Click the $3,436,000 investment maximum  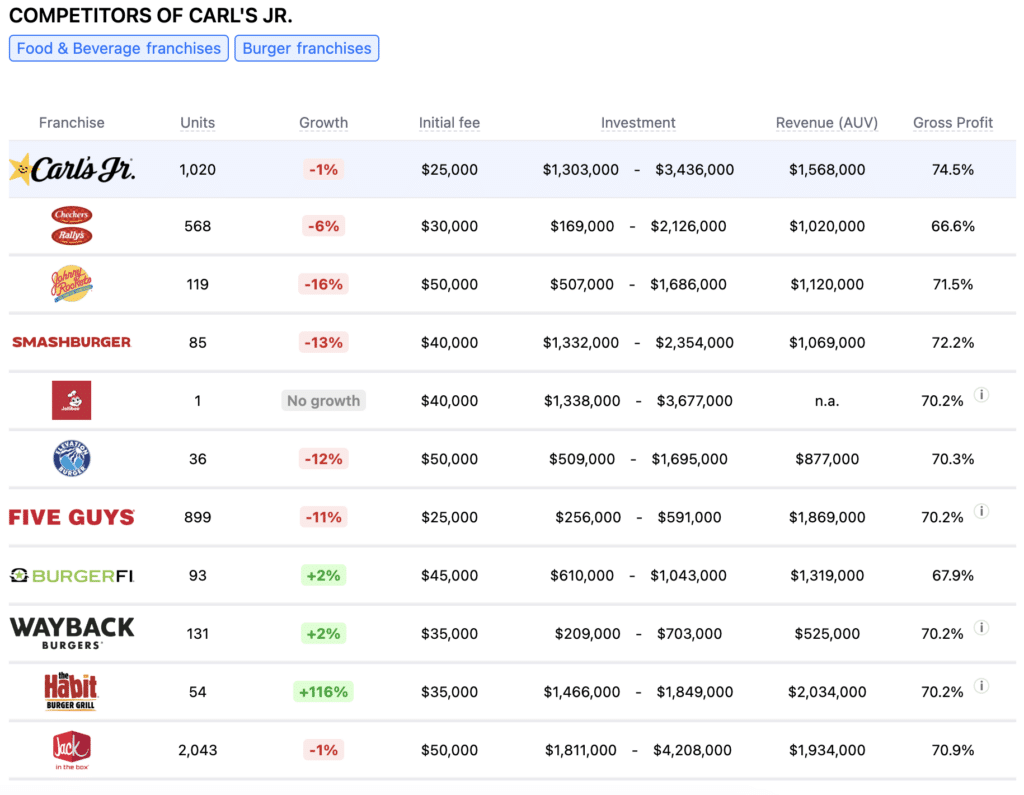click(694, 170)
